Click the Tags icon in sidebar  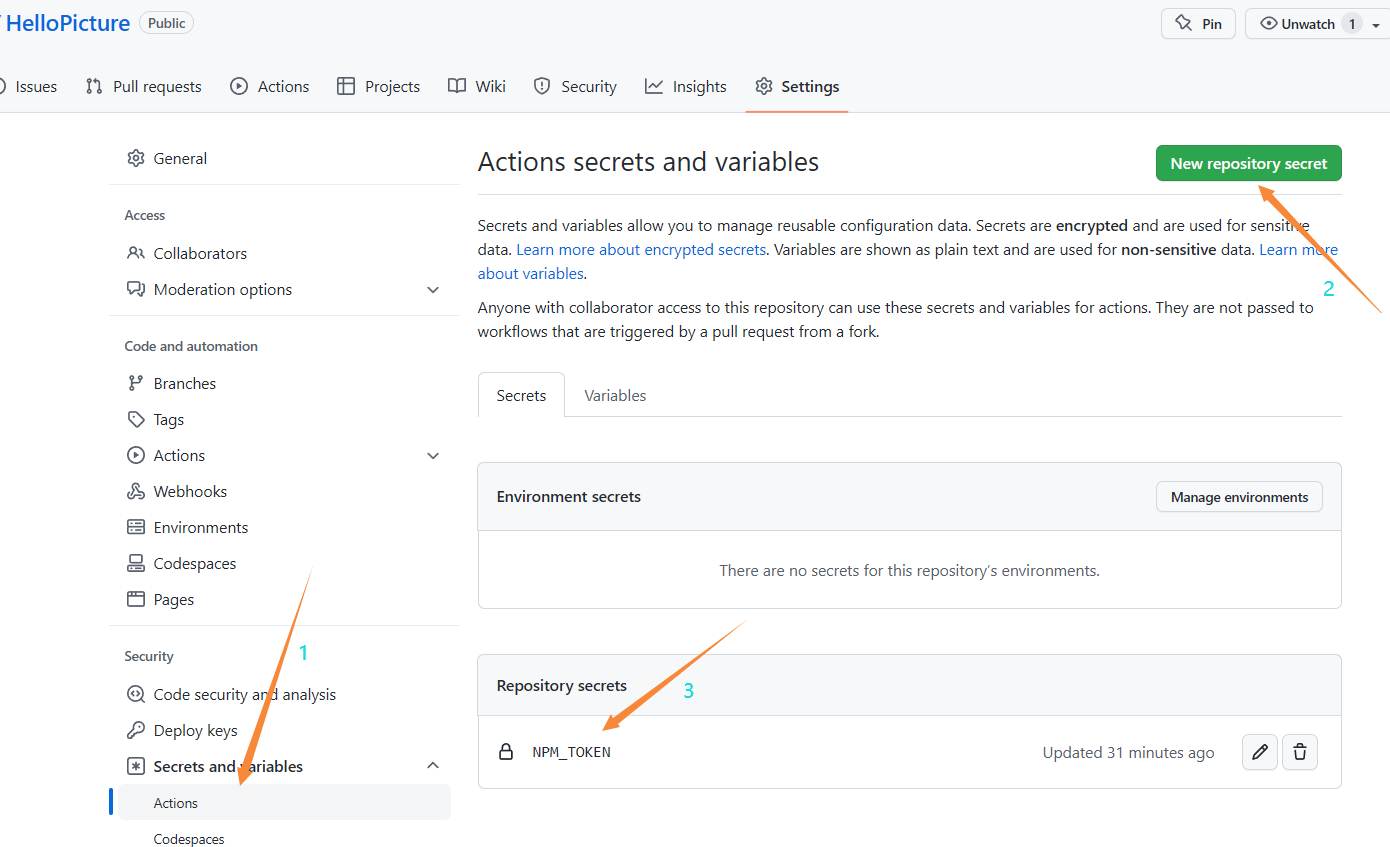coord(136,419)
